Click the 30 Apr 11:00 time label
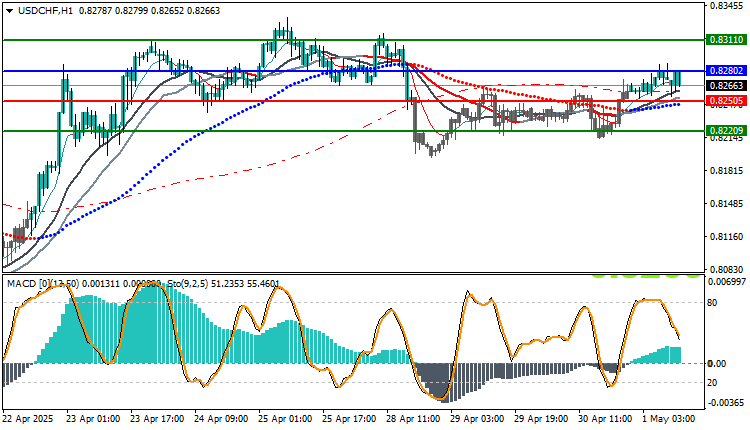The width and height of the screenshot is (750, 430). click(606, 419)
